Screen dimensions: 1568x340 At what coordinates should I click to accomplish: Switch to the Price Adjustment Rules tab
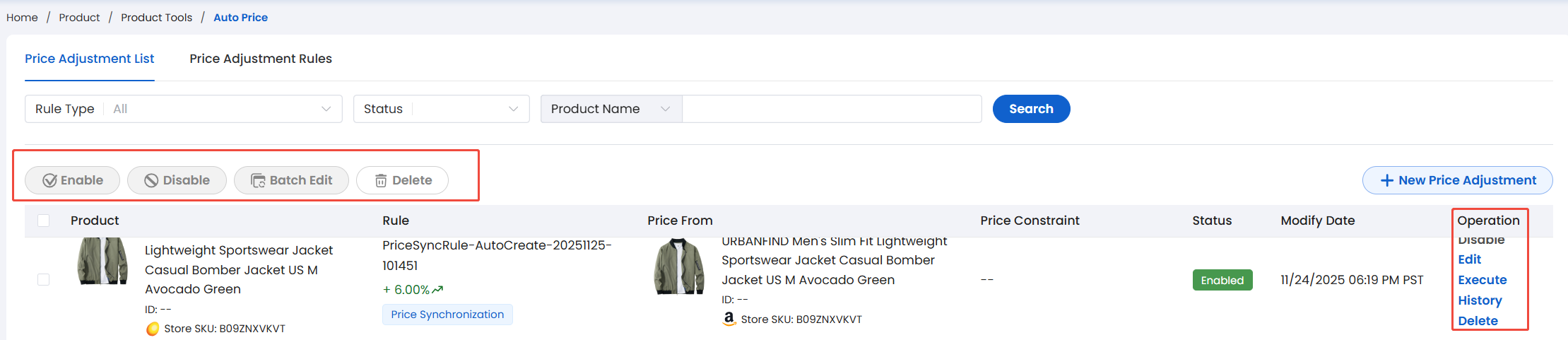(x=261, y=59)
